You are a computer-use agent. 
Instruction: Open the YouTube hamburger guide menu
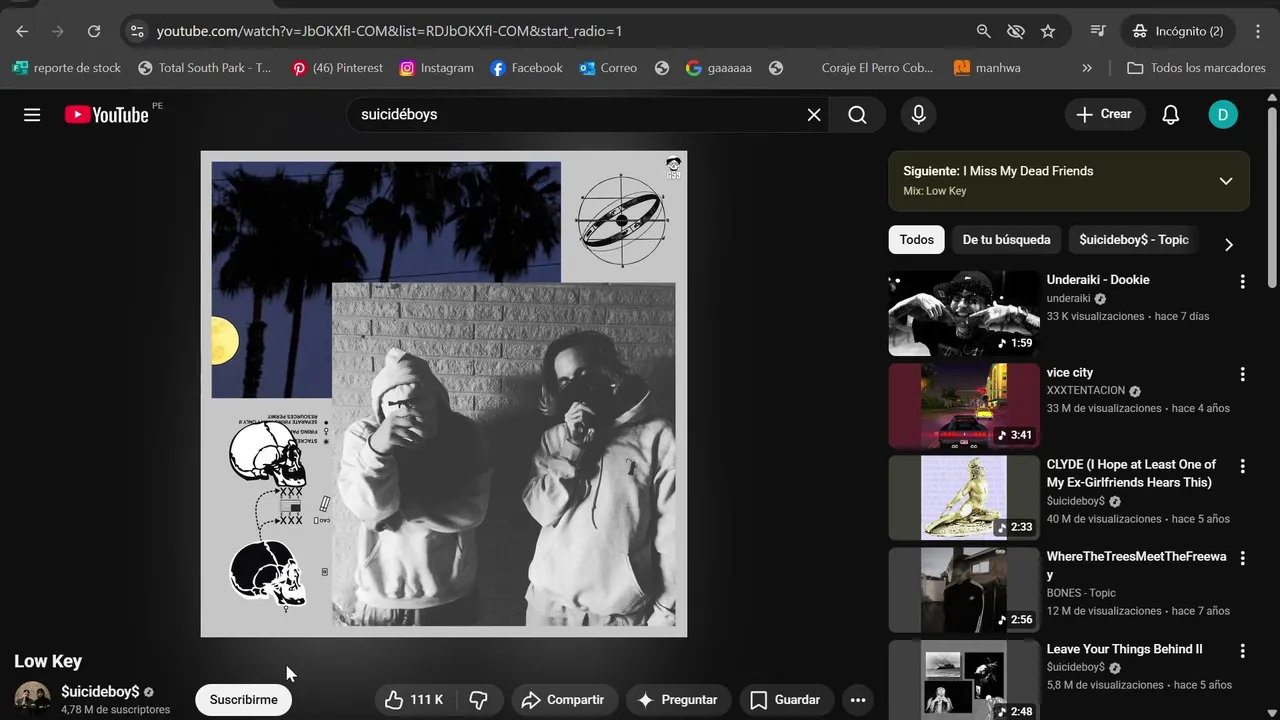[32, 115]
